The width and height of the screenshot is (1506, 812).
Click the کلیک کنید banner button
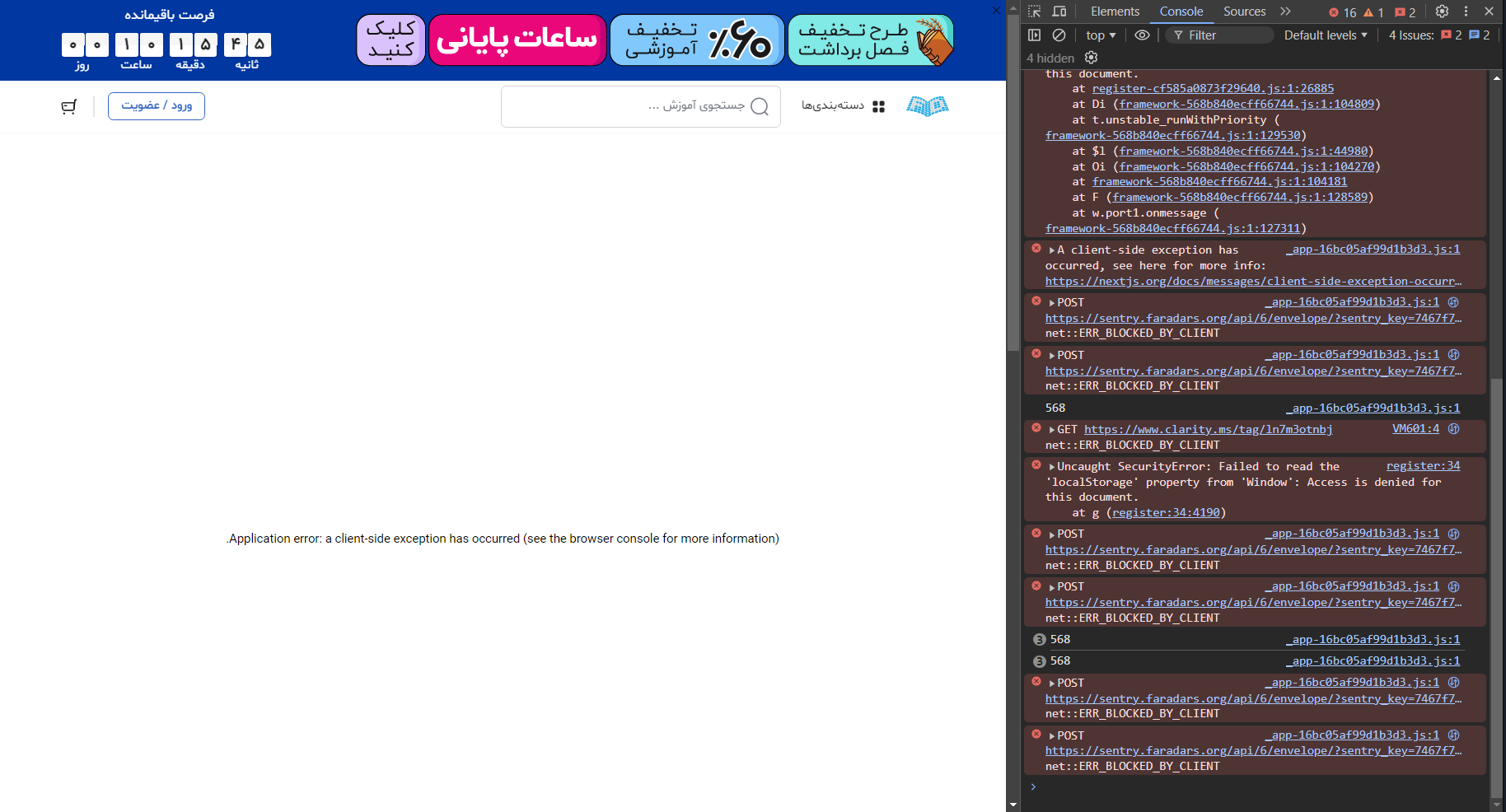point(391,40)
